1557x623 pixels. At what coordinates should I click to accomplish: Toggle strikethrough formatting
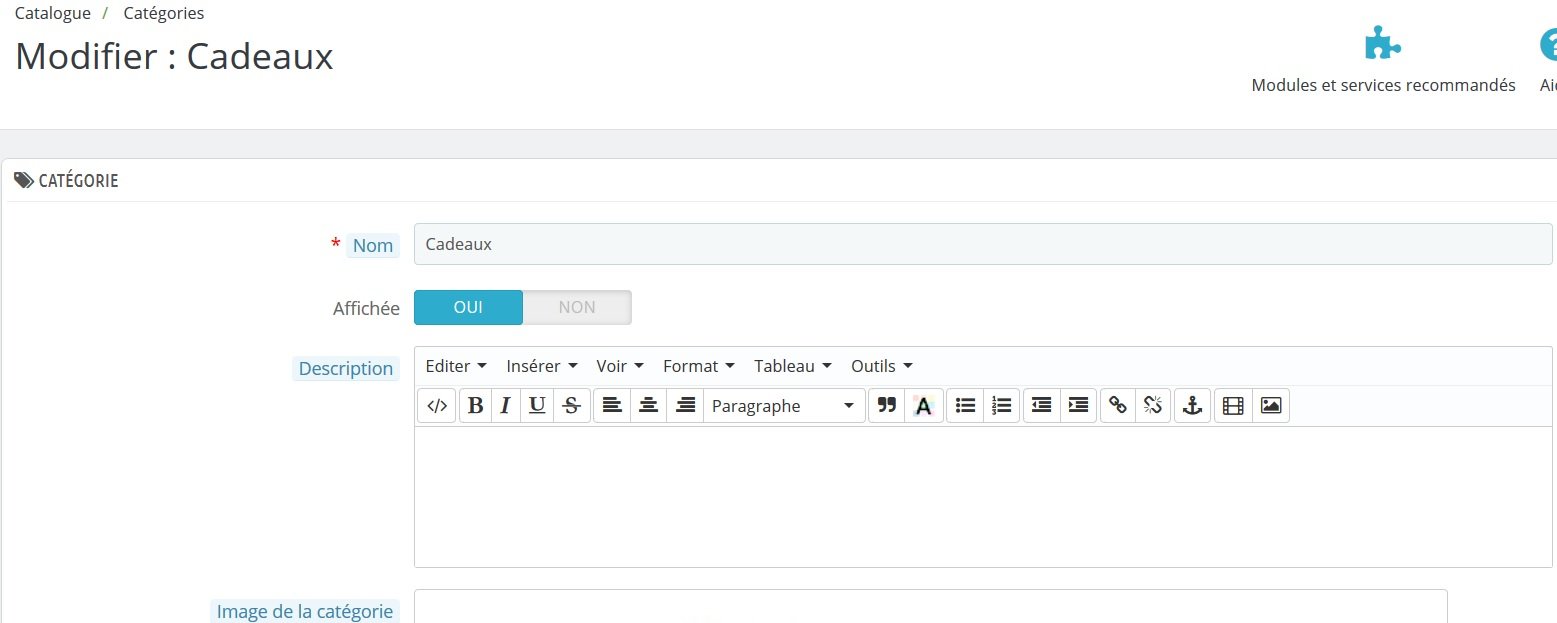click(571, 405)
